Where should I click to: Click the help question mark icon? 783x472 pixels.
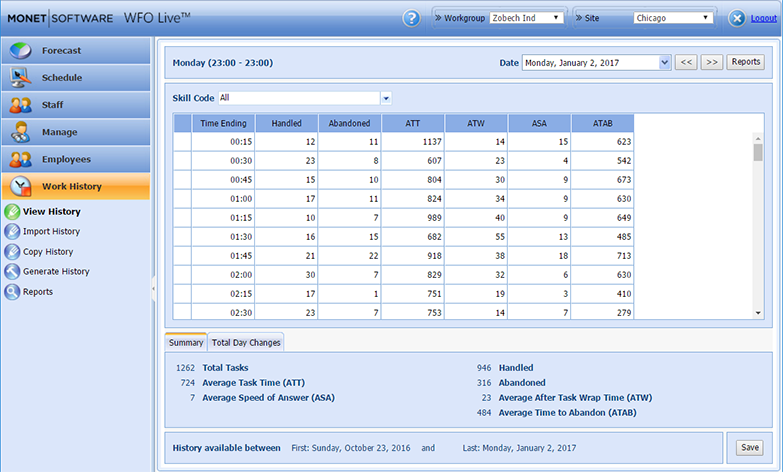tap(411, 18)
